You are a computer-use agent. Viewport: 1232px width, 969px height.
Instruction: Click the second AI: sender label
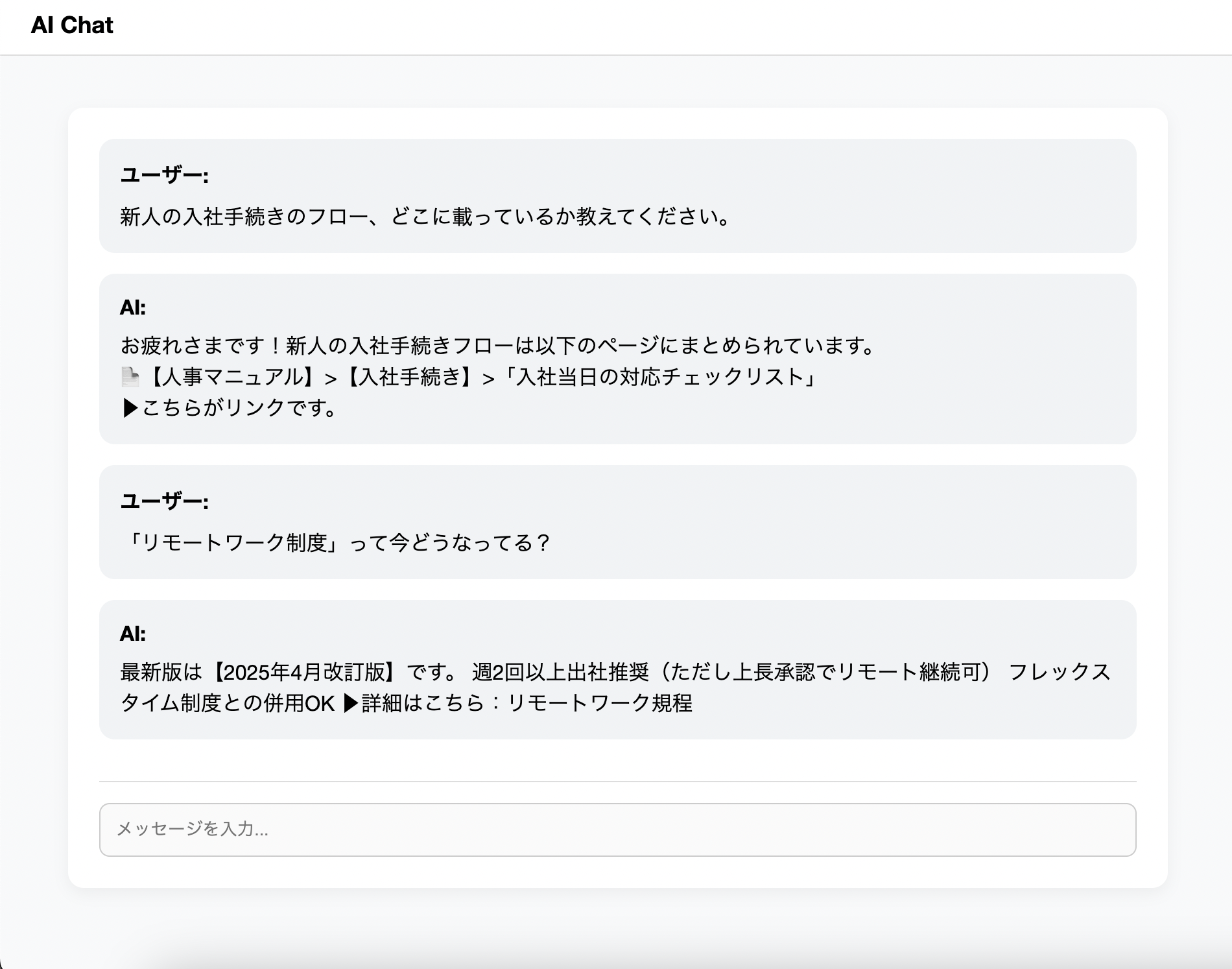tap(133, 634)
